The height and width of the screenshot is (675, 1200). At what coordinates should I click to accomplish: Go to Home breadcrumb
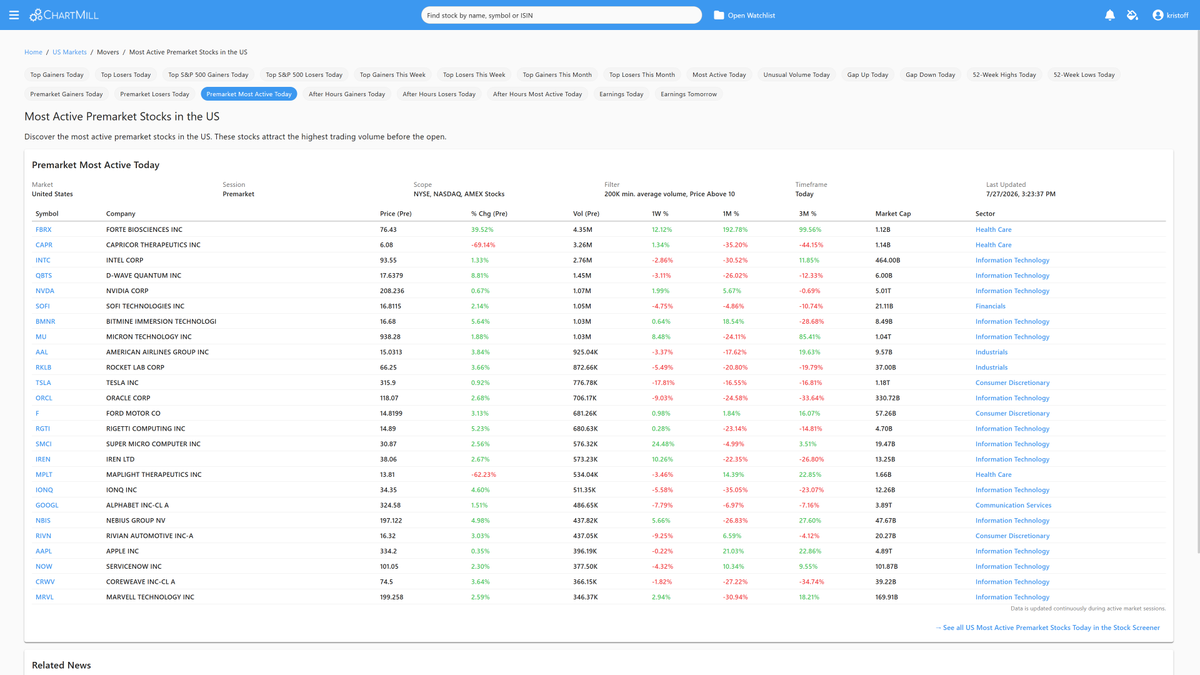33,52
